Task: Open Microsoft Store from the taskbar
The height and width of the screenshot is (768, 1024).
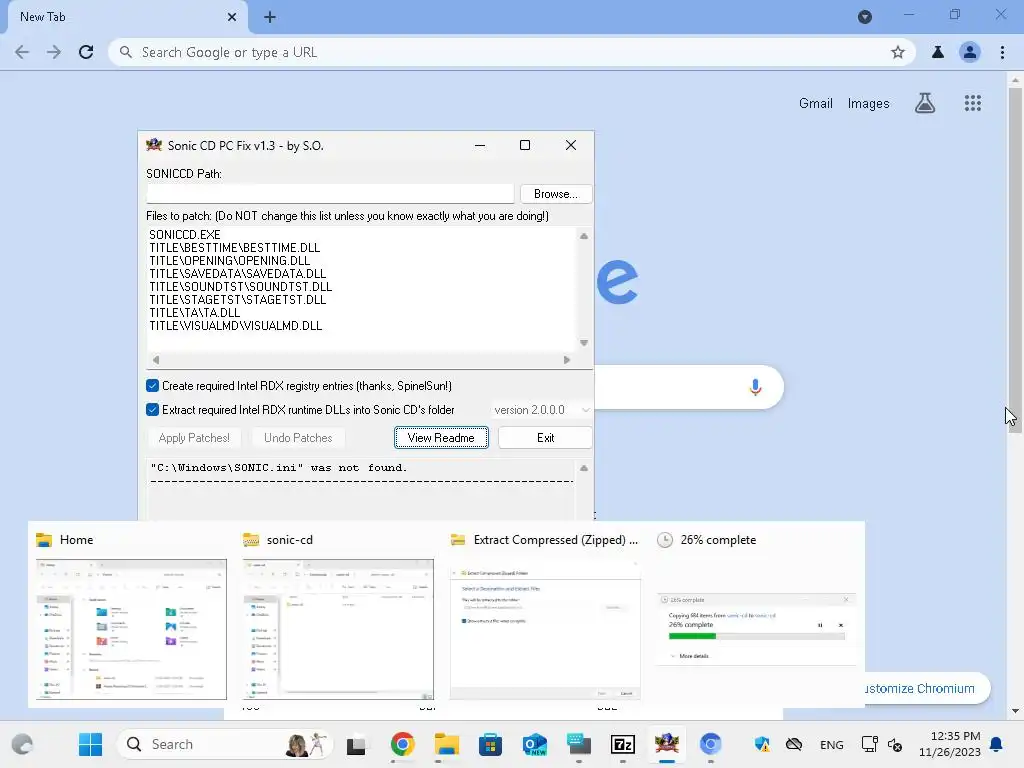Action: [490, 744]
